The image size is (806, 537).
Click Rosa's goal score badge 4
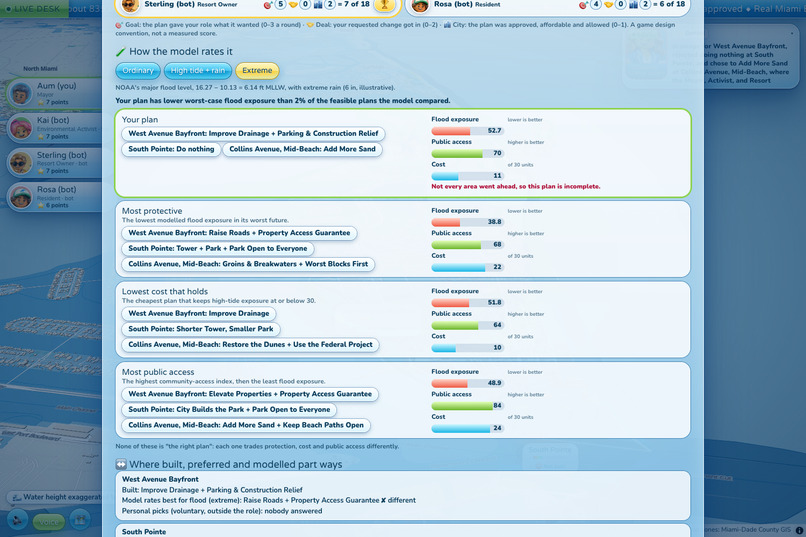[595, 4]
